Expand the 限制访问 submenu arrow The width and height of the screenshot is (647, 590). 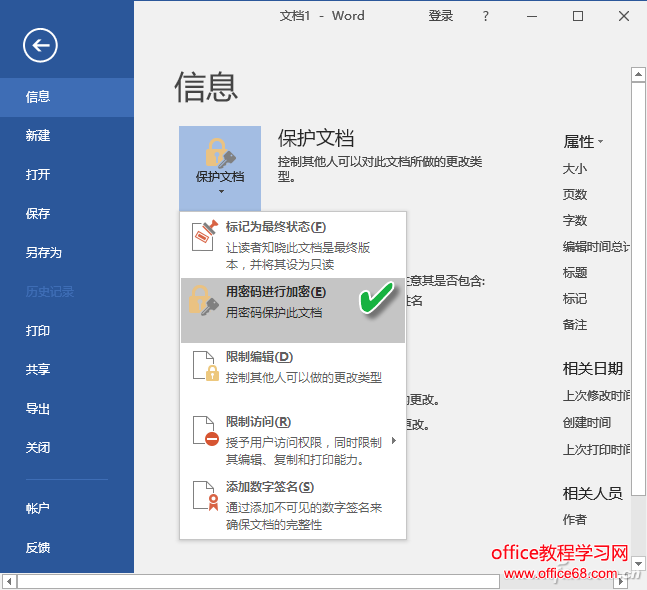pyautogui.click(x=394, y=441)
